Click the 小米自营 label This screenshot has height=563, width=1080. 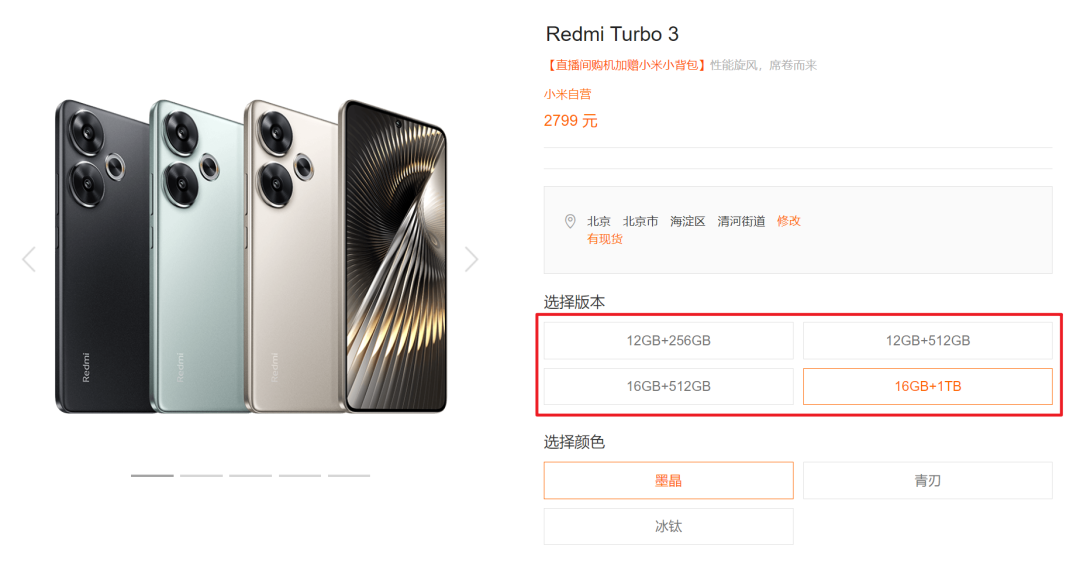pyautogui.click(x=568, y=94)
